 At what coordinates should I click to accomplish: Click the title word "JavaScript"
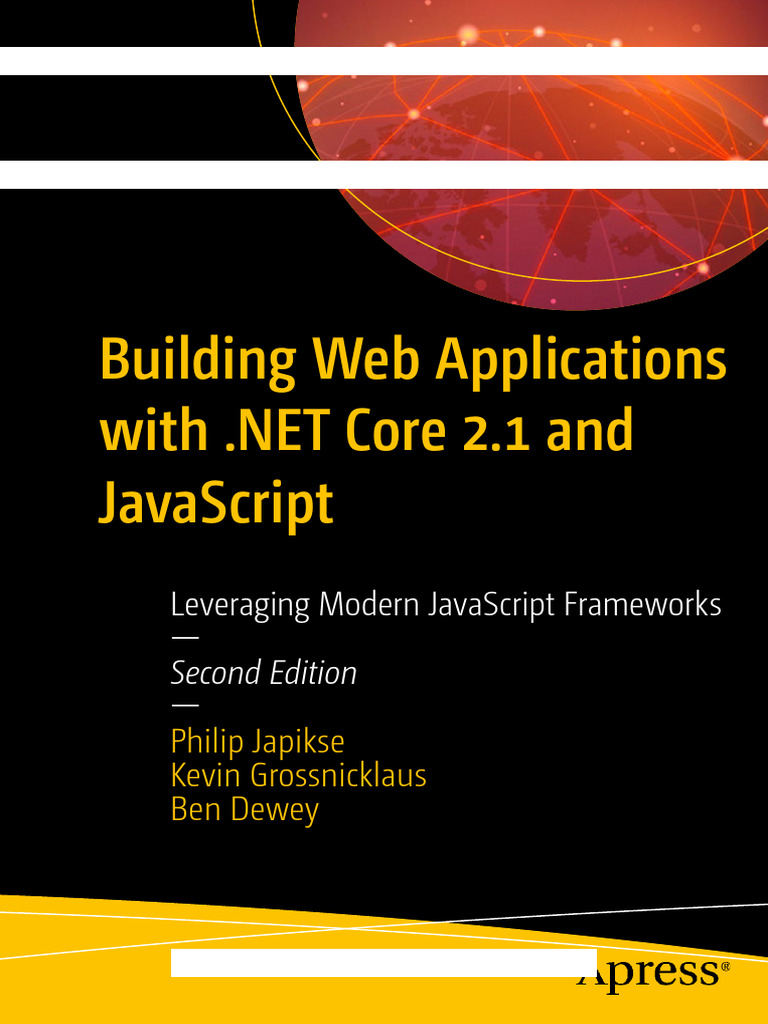coord(216,505)
